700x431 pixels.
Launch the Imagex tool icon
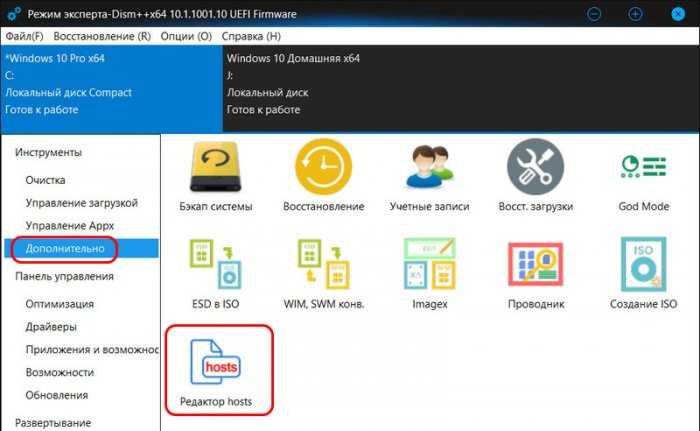click(x=429, y=264)
